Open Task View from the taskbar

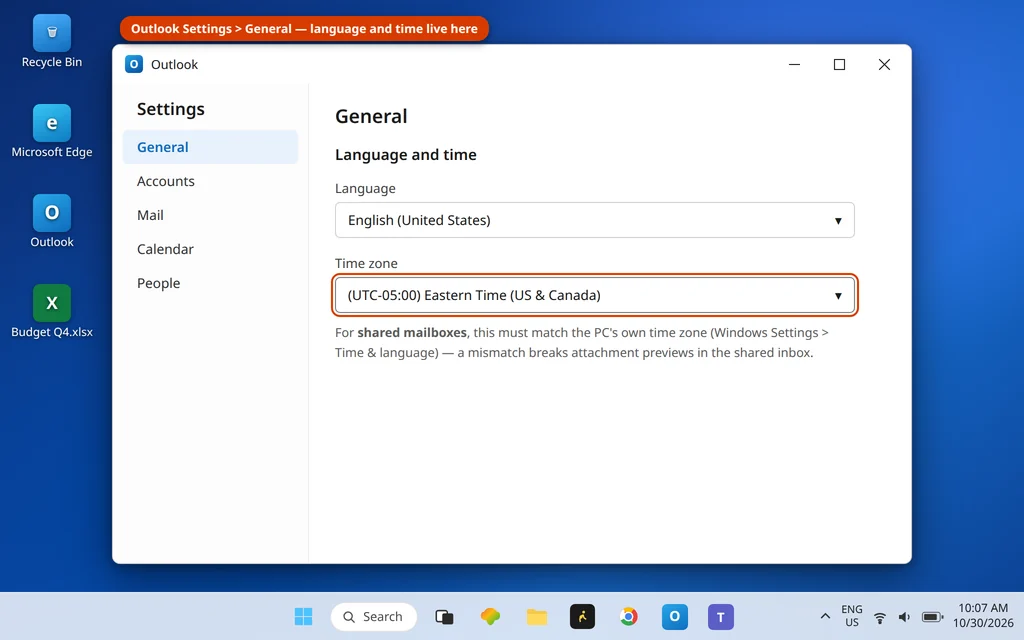click(444, 616)
